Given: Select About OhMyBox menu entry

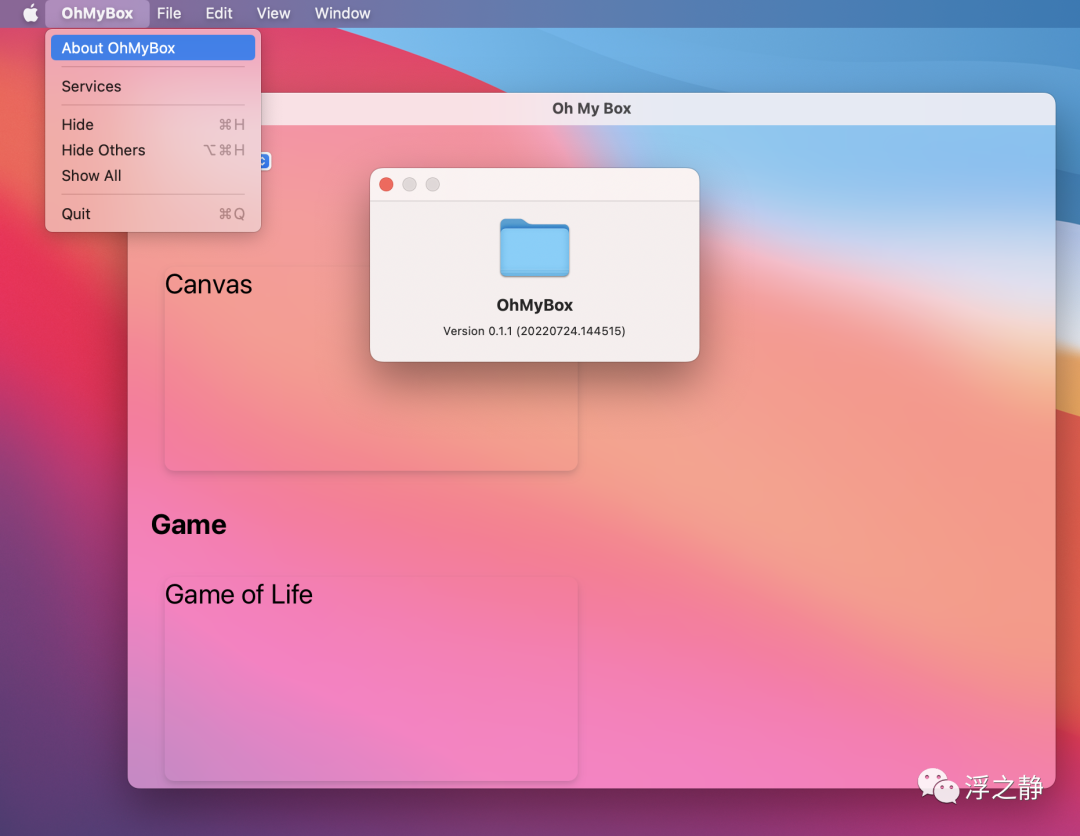Looking at the screenshot, I should tap(153, 48).
